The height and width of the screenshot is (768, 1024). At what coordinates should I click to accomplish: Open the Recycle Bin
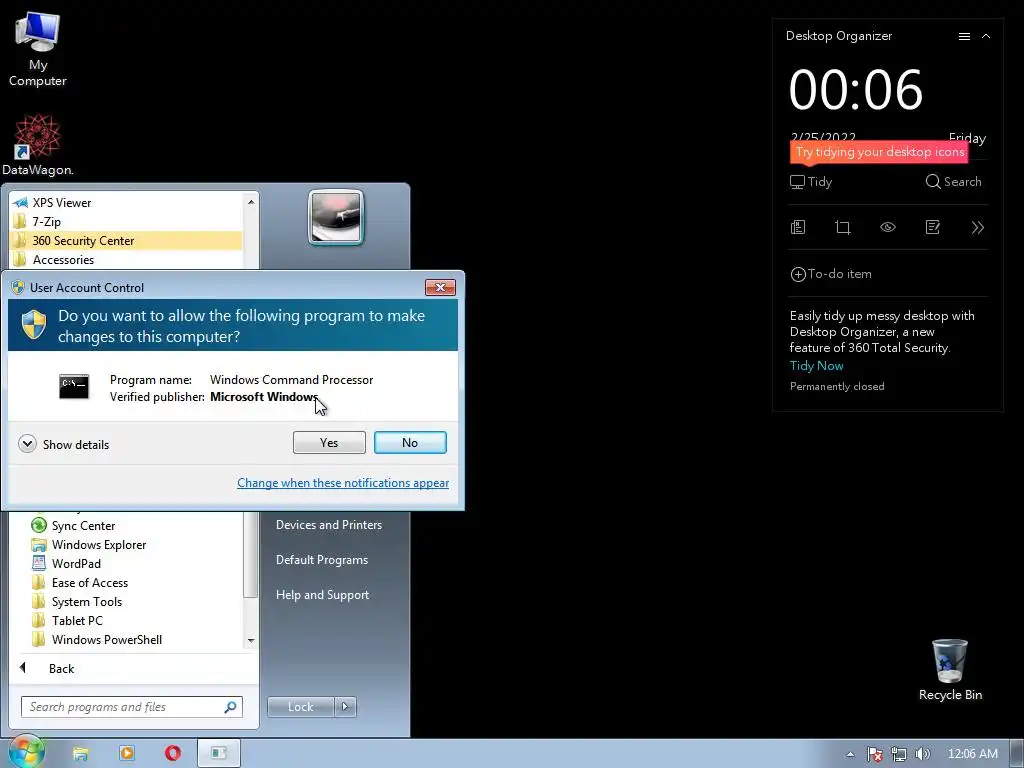coord(950,670)
